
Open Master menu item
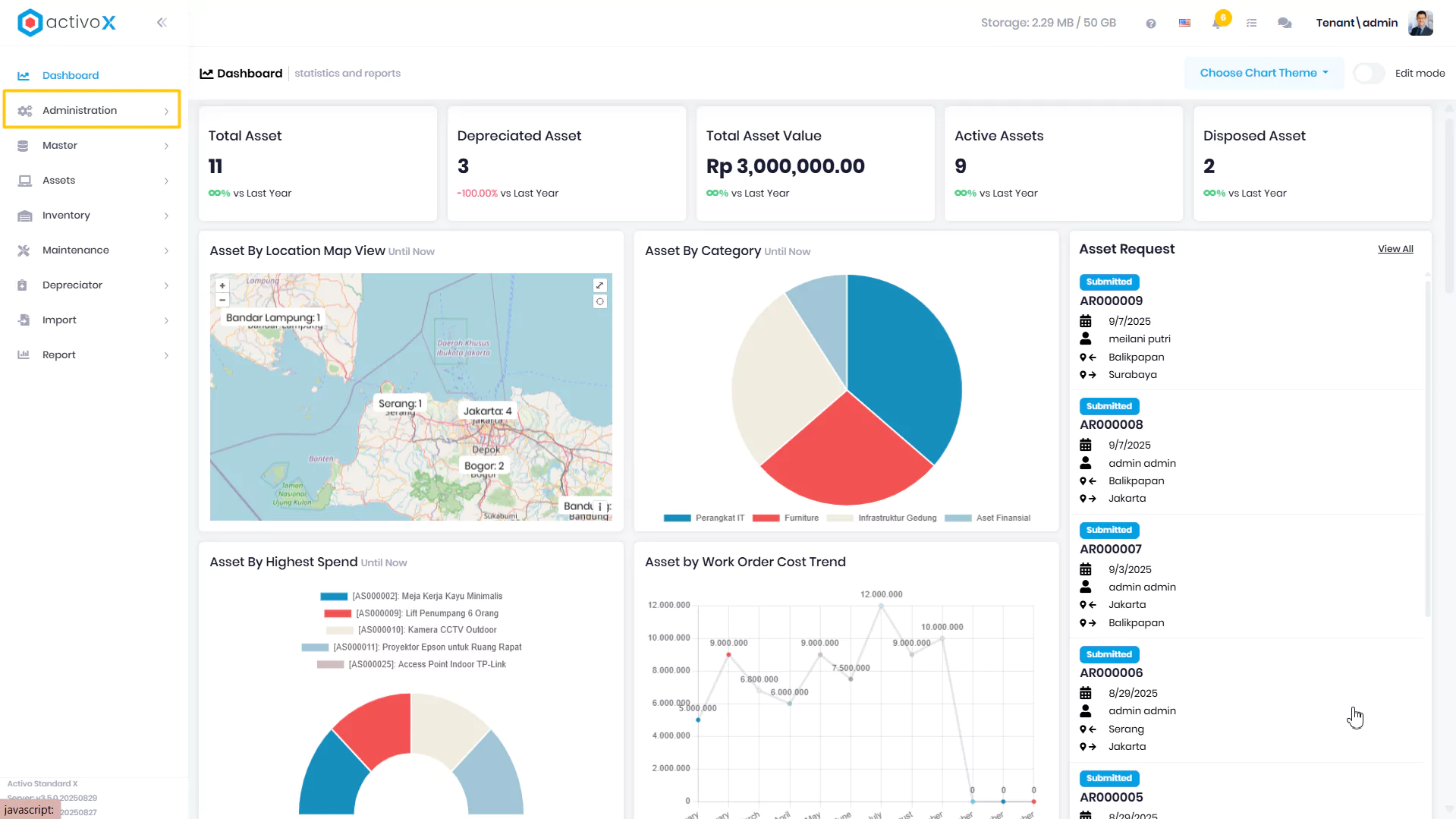point(93,146)
